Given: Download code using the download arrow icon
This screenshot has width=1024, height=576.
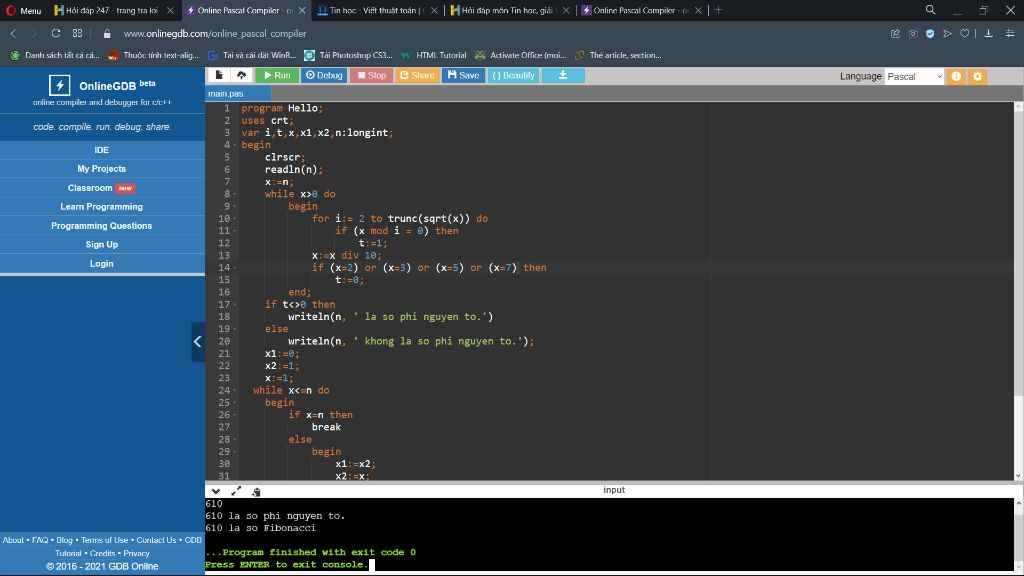Looking at the screenshot, I should pos(563,75).
